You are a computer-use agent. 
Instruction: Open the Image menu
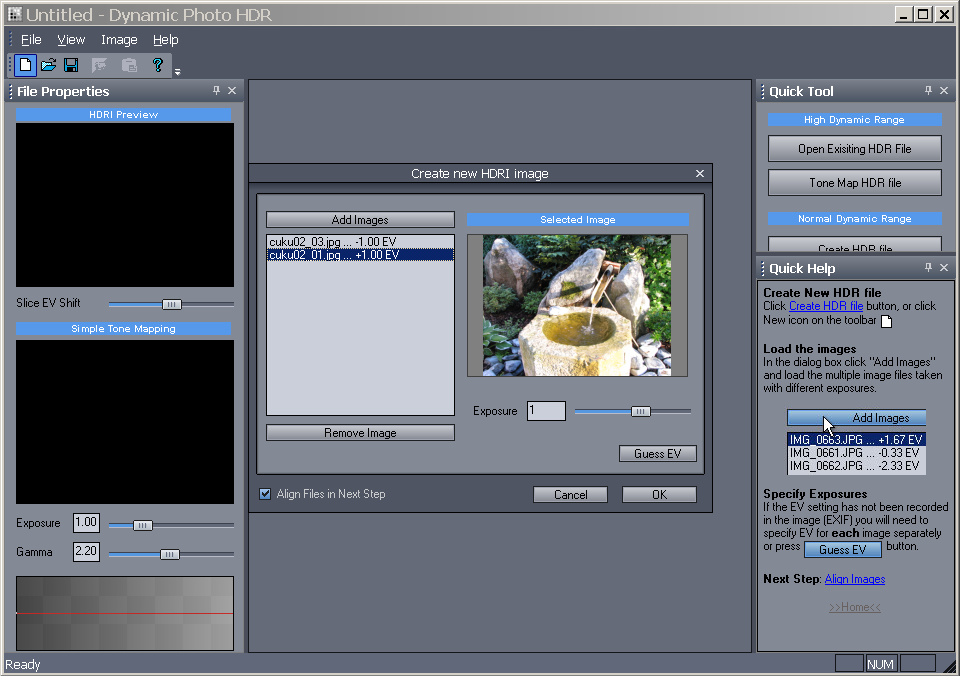pyautogui.click(x=119, y=40)
